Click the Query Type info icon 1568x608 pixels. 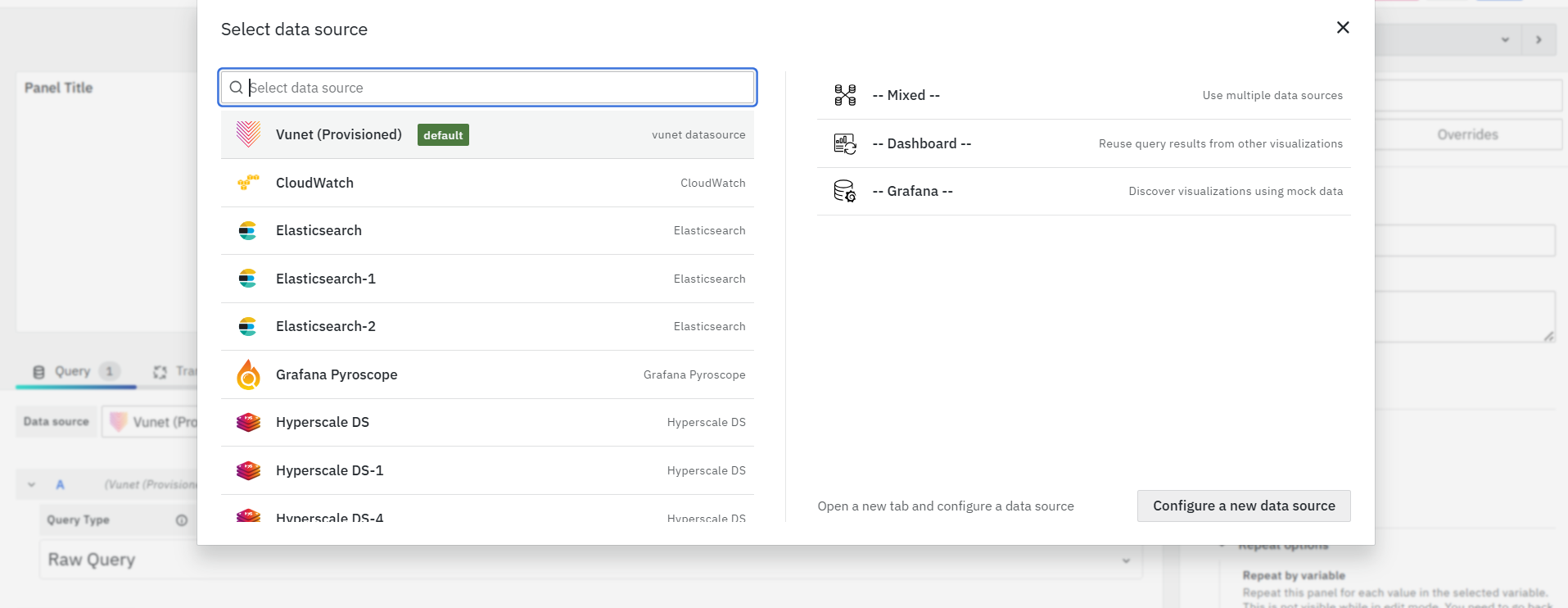(x=182, y=520)
